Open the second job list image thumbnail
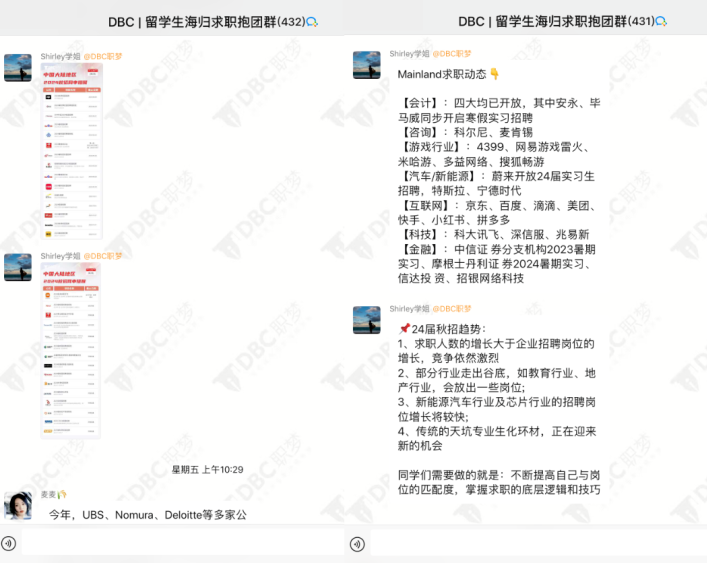The image size is (707, 563). tap(71, 350)
